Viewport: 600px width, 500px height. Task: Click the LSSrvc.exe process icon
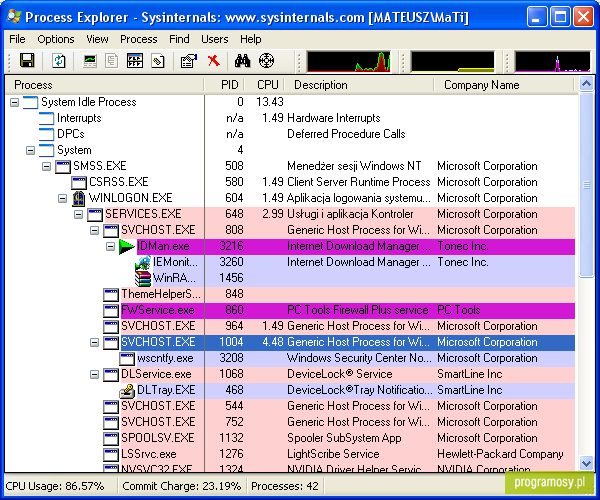coord(111,454)
